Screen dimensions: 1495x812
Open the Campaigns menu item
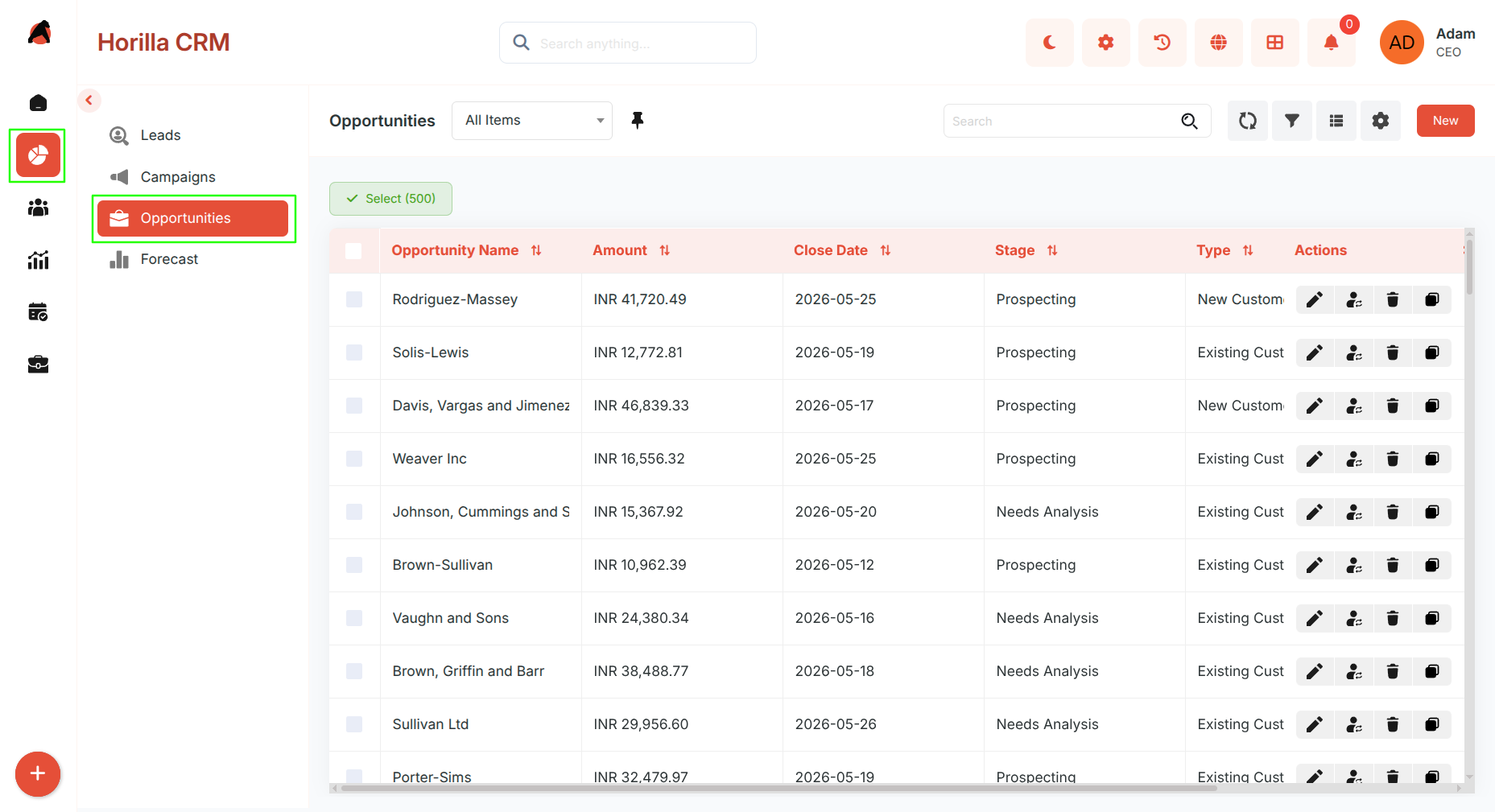[193, 177]
